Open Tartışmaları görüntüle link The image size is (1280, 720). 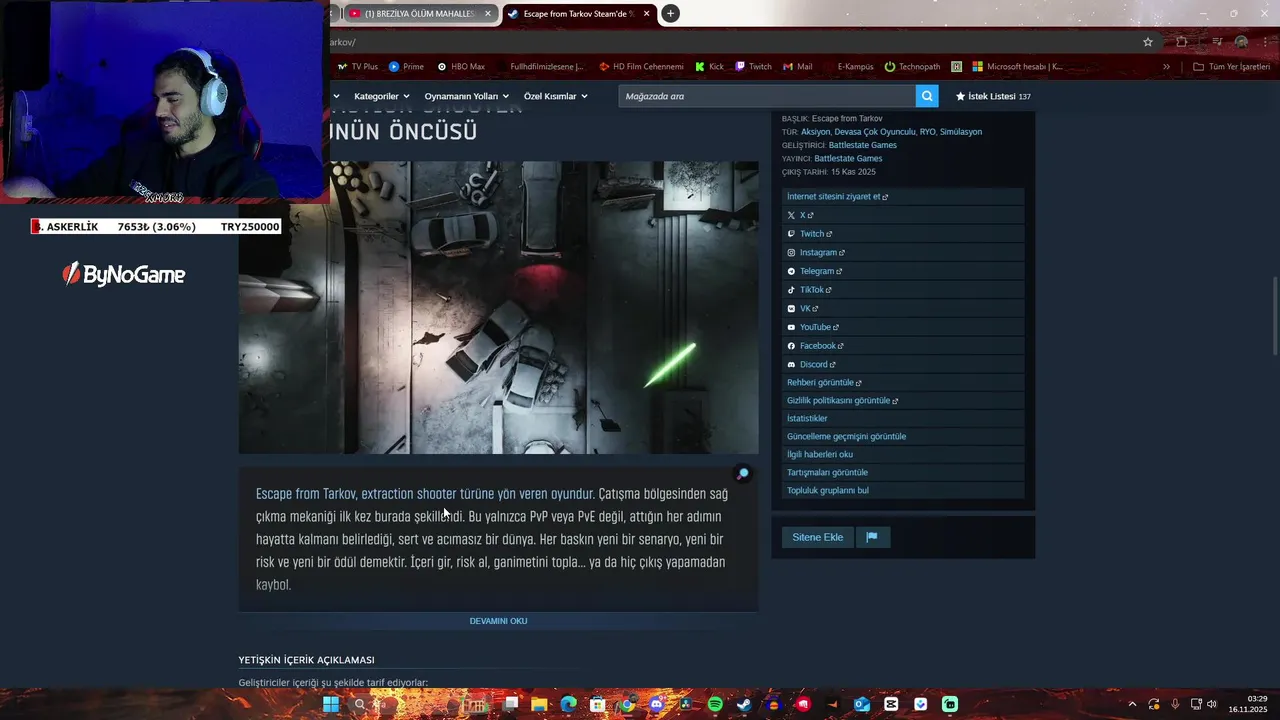click(903, 473)
